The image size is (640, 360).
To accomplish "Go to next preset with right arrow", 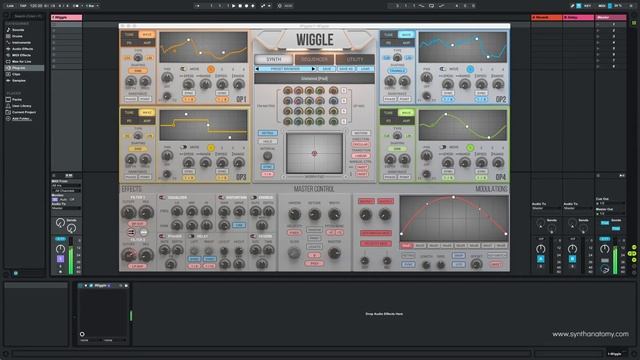I will [x=313, y=69].
